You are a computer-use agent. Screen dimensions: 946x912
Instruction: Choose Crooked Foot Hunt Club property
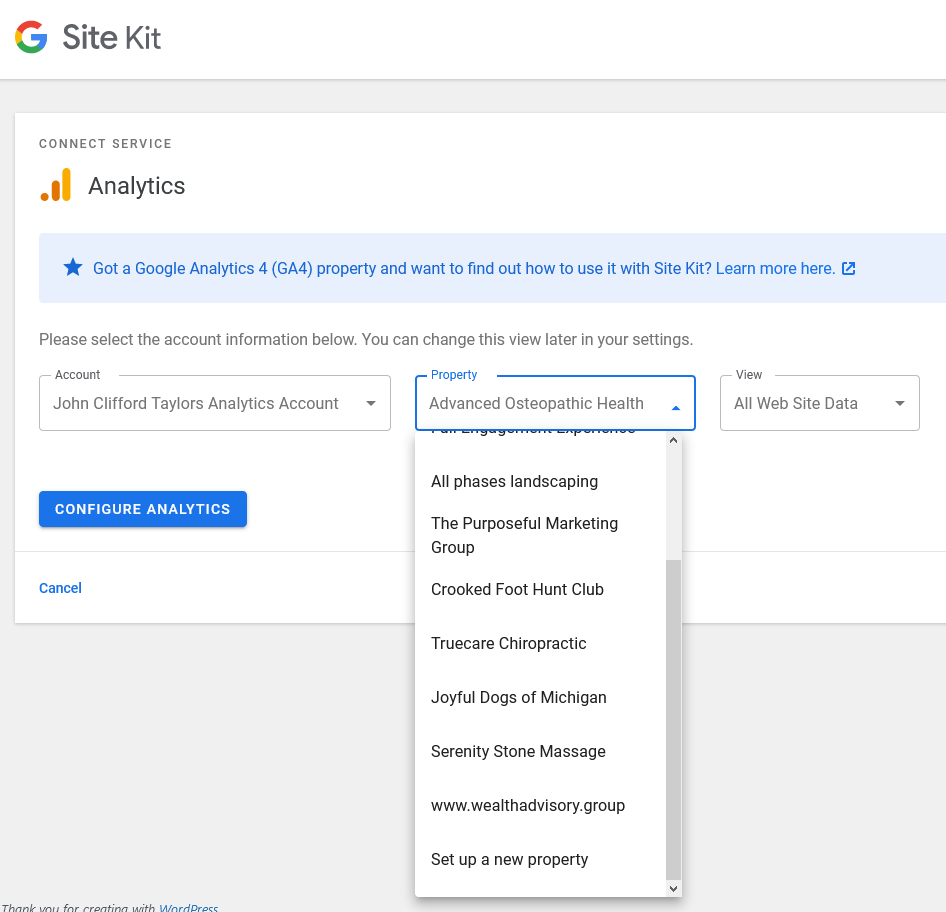541,589
